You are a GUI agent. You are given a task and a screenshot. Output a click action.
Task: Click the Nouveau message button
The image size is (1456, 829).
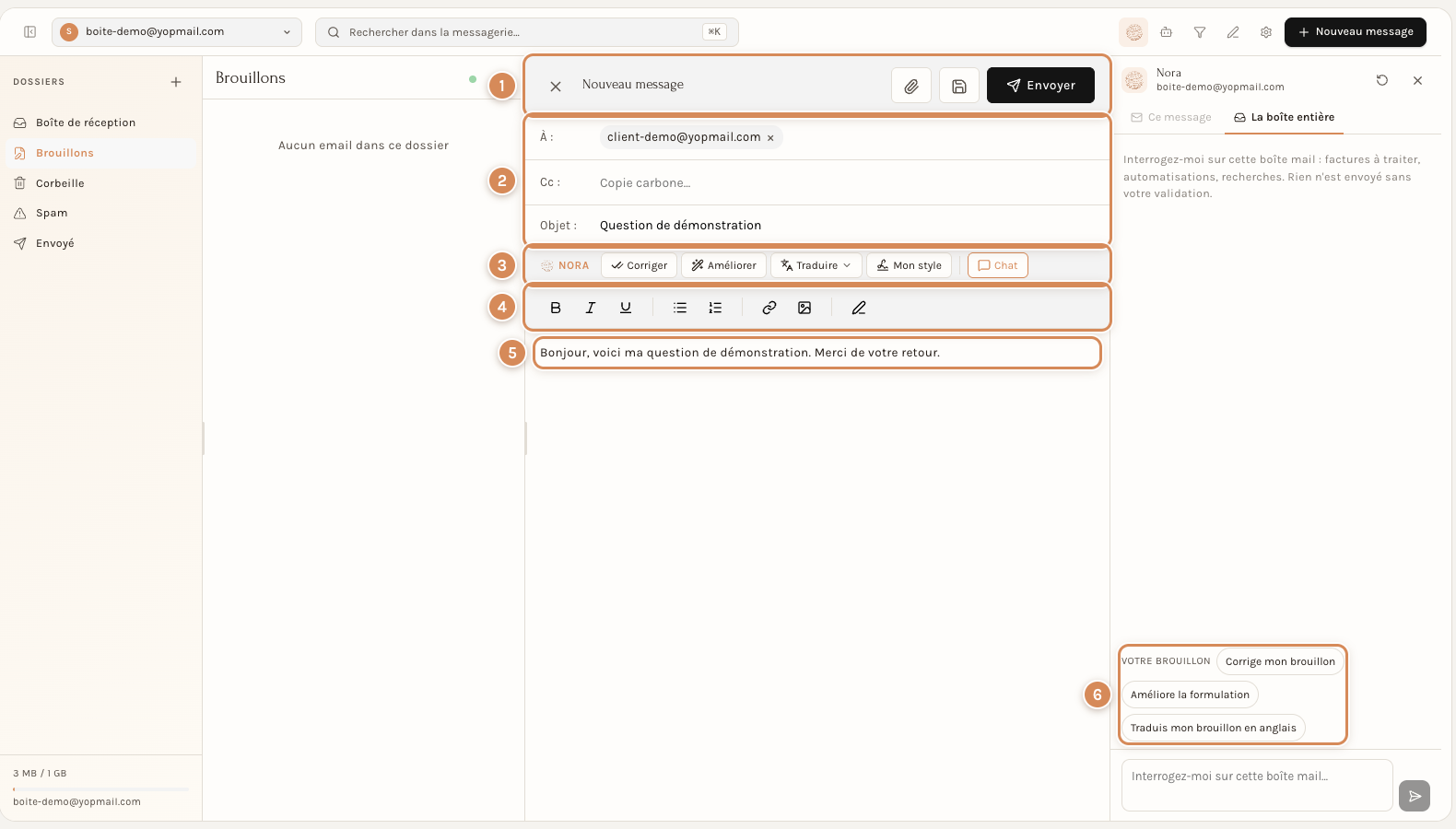pos(1356,32)
